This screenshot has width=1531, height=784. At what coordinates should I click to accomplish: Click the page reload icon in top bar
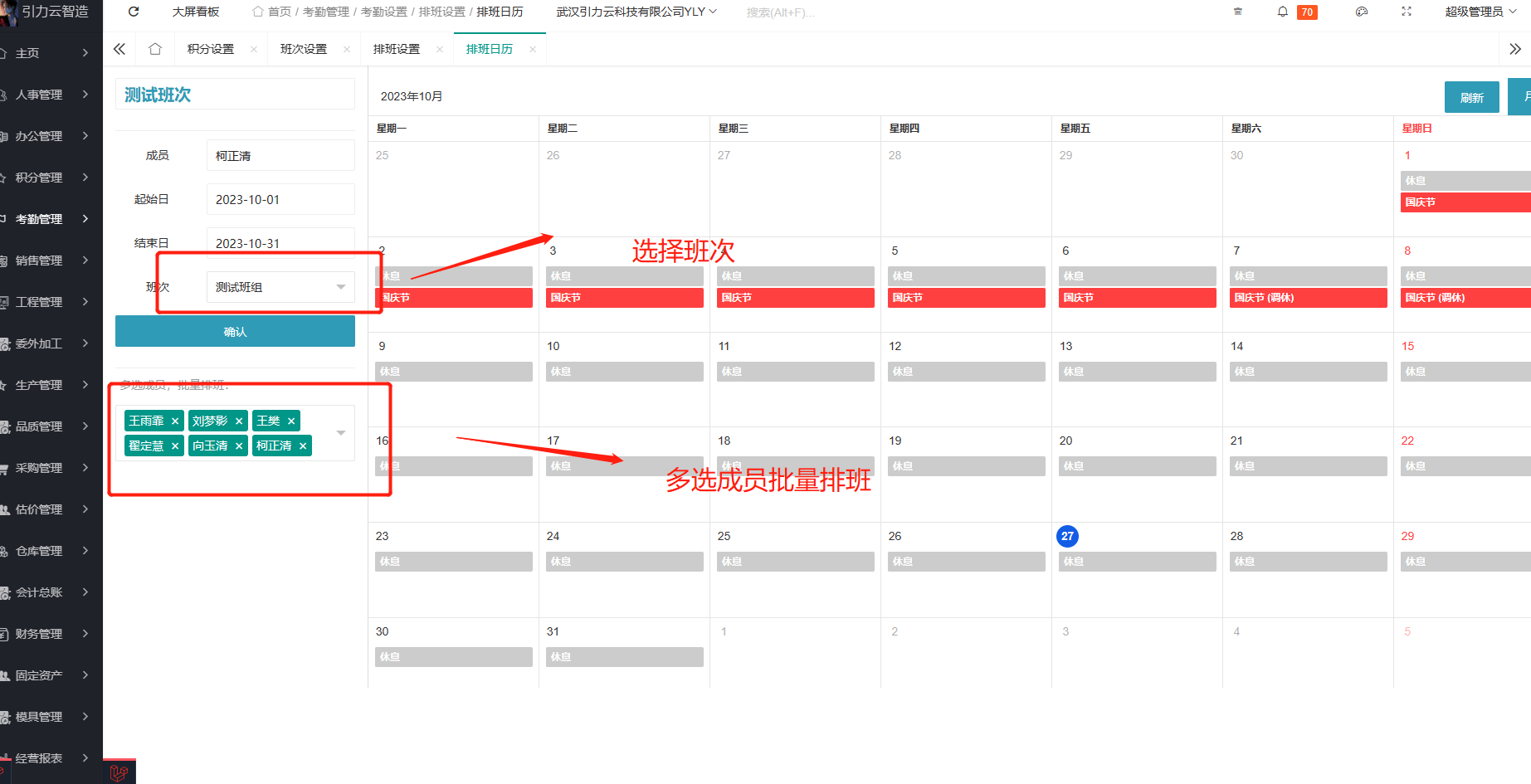click(x=134, y=12)
